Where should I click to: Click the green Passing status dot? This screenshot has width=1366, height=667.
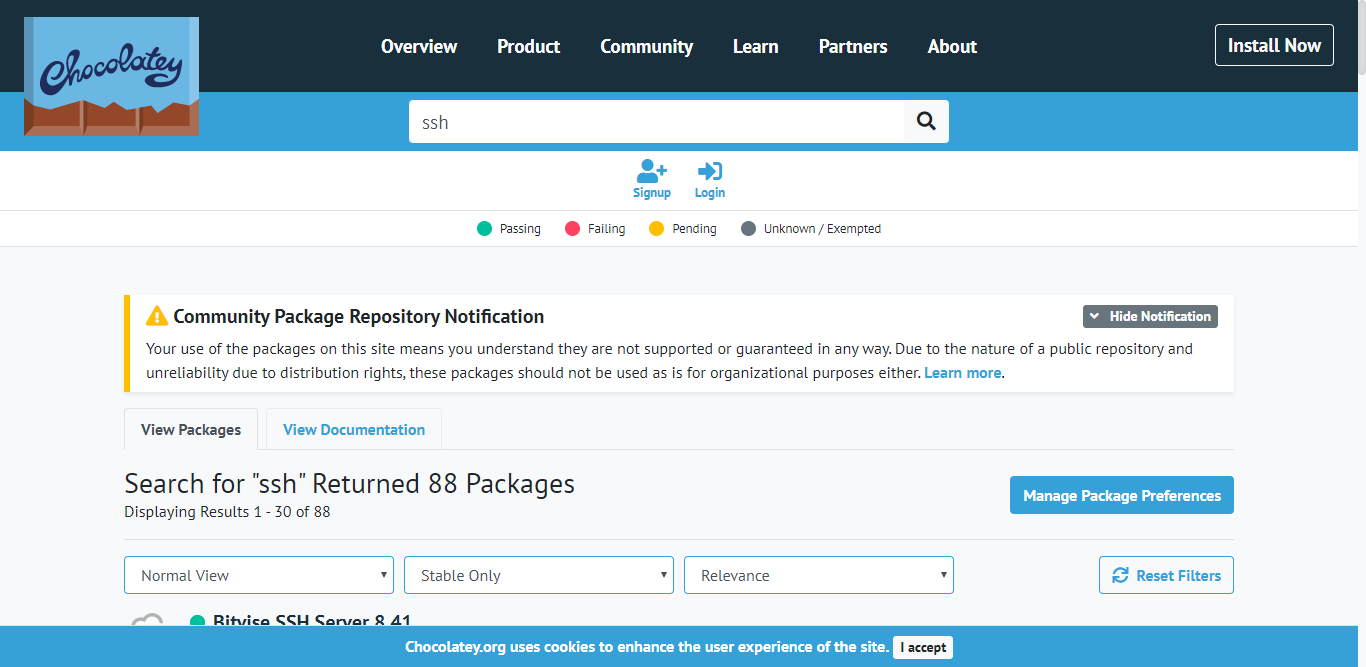tap(485, 229)
